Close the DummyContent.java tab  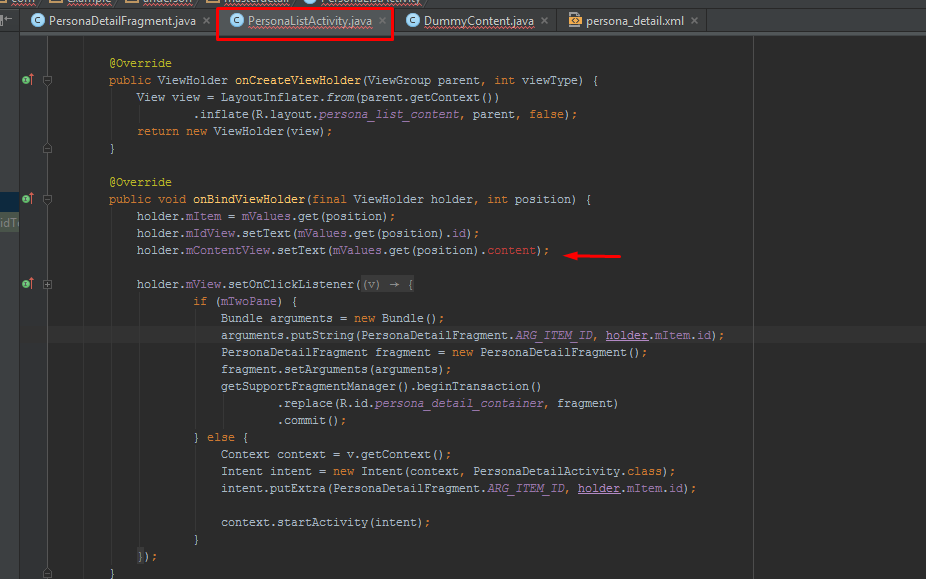pyautogui.click(x=545, y=20)
